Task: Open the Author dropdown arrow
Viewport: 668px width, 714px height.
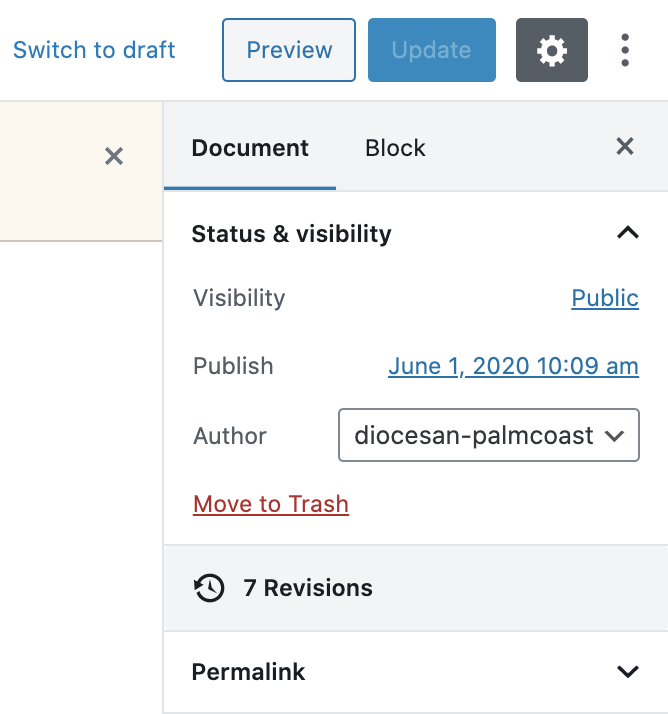Action: [616, 436]
